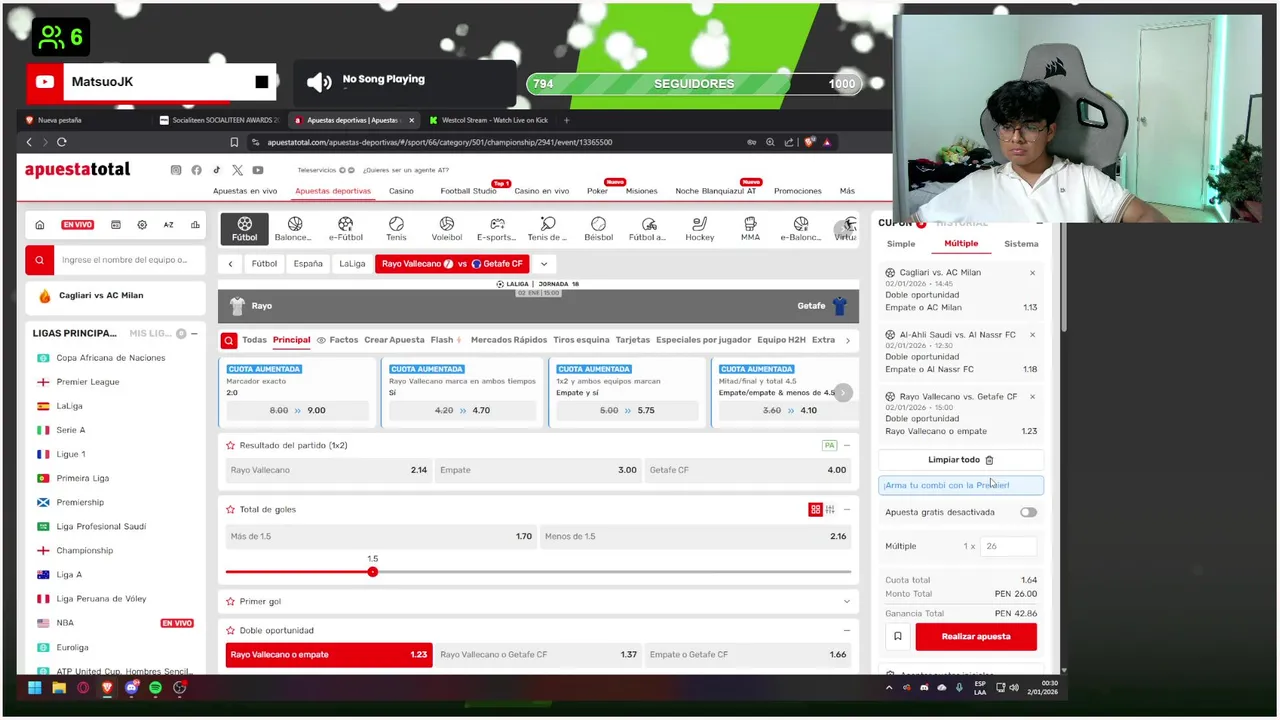Click the Total de goles slider handle

click(373, 572)
